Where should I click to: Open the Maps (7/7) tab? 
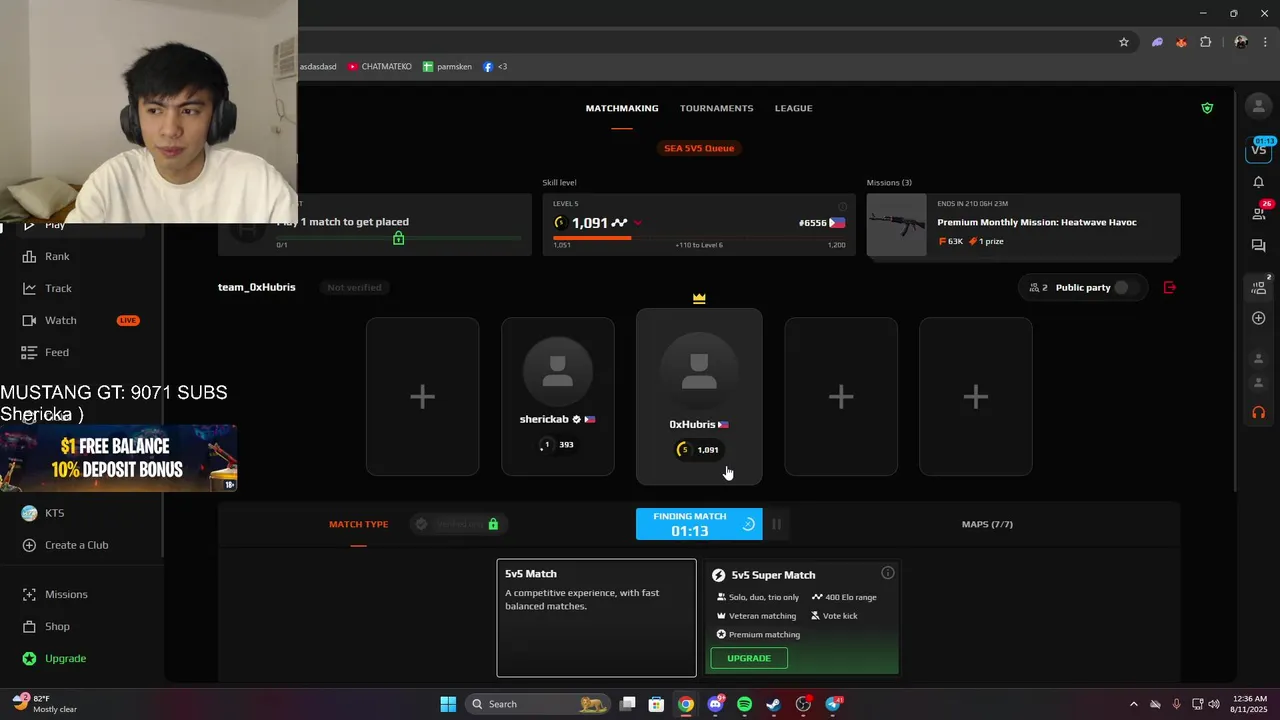coord(987,524)
